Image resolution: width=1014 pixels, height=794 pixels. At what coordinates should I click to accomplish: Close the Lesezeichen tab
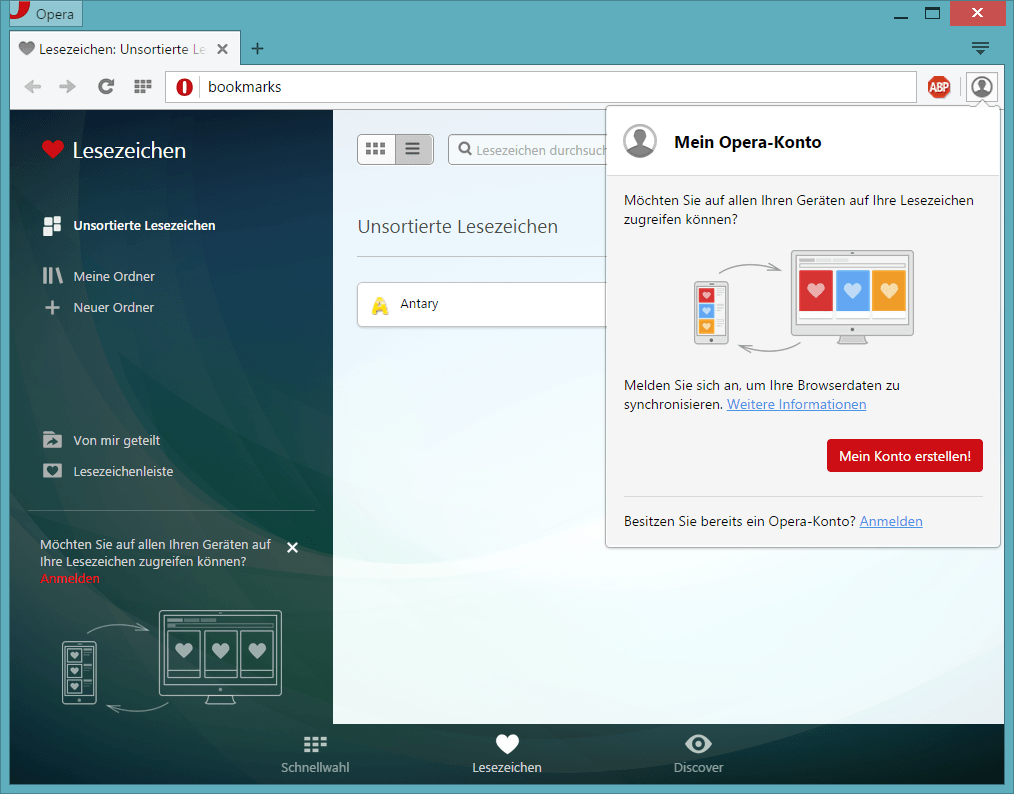pos(222,49)
